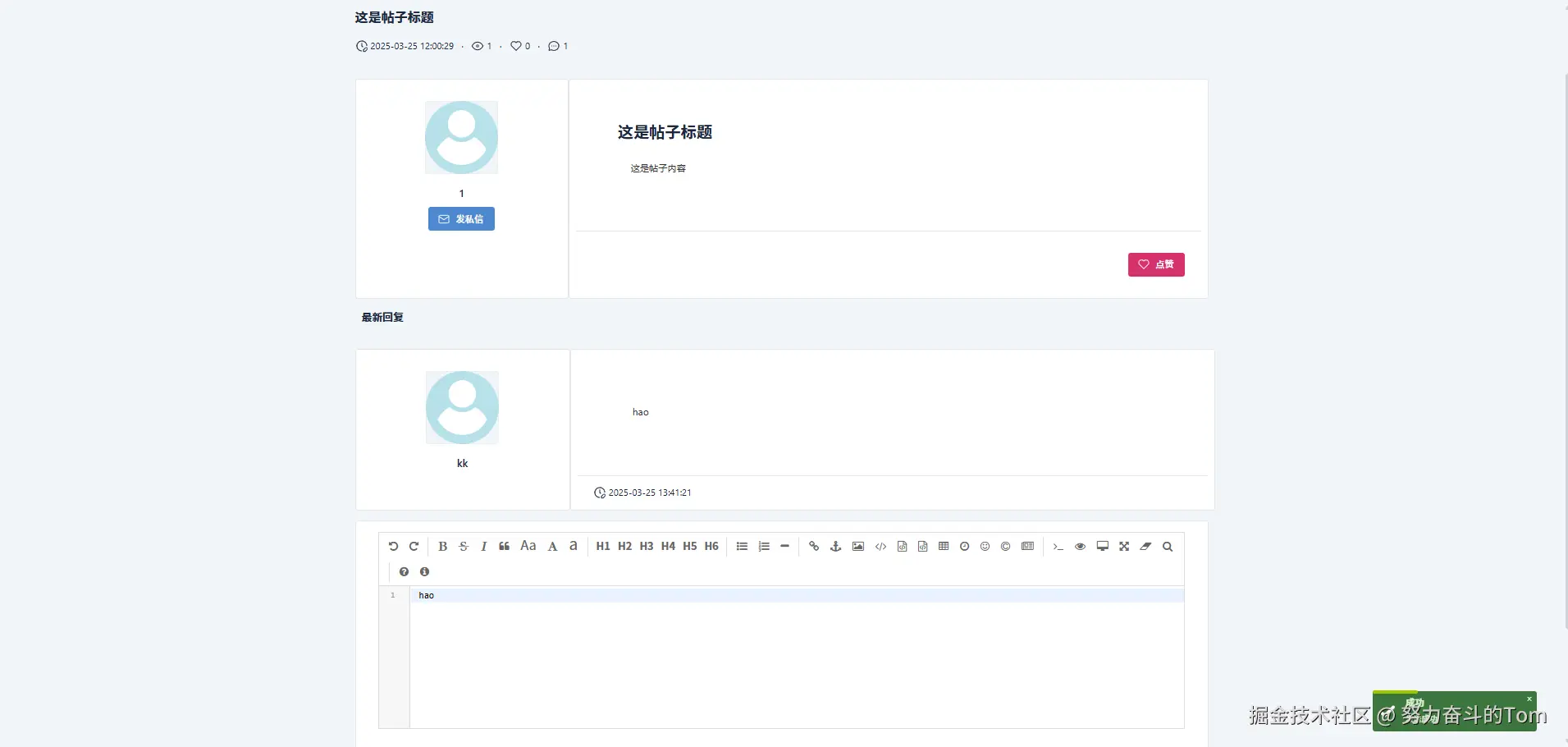Open the go-to-line dialog
This screenshot has width=1568, height=747.
(1058, 547)
